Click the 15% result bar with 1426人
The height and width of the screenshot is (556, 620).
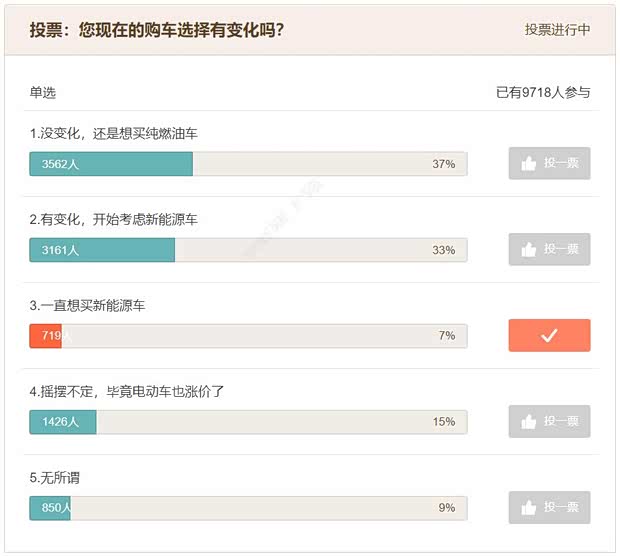(x=248, y=422)
